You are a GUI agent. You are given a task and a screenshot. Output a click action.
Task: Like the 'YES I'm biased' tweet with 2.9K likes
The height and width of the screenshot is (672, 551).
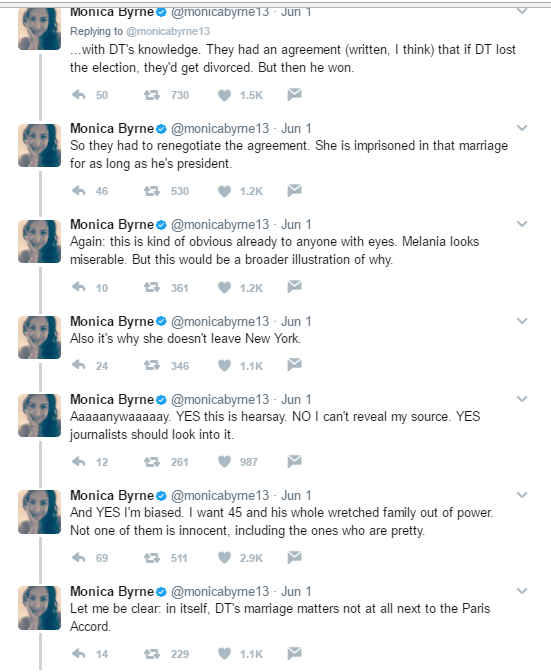225,557
